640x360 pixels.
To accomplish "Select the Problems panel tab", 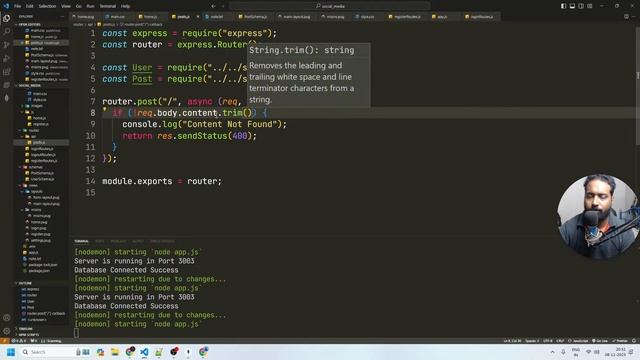I will tap(118, 241).
